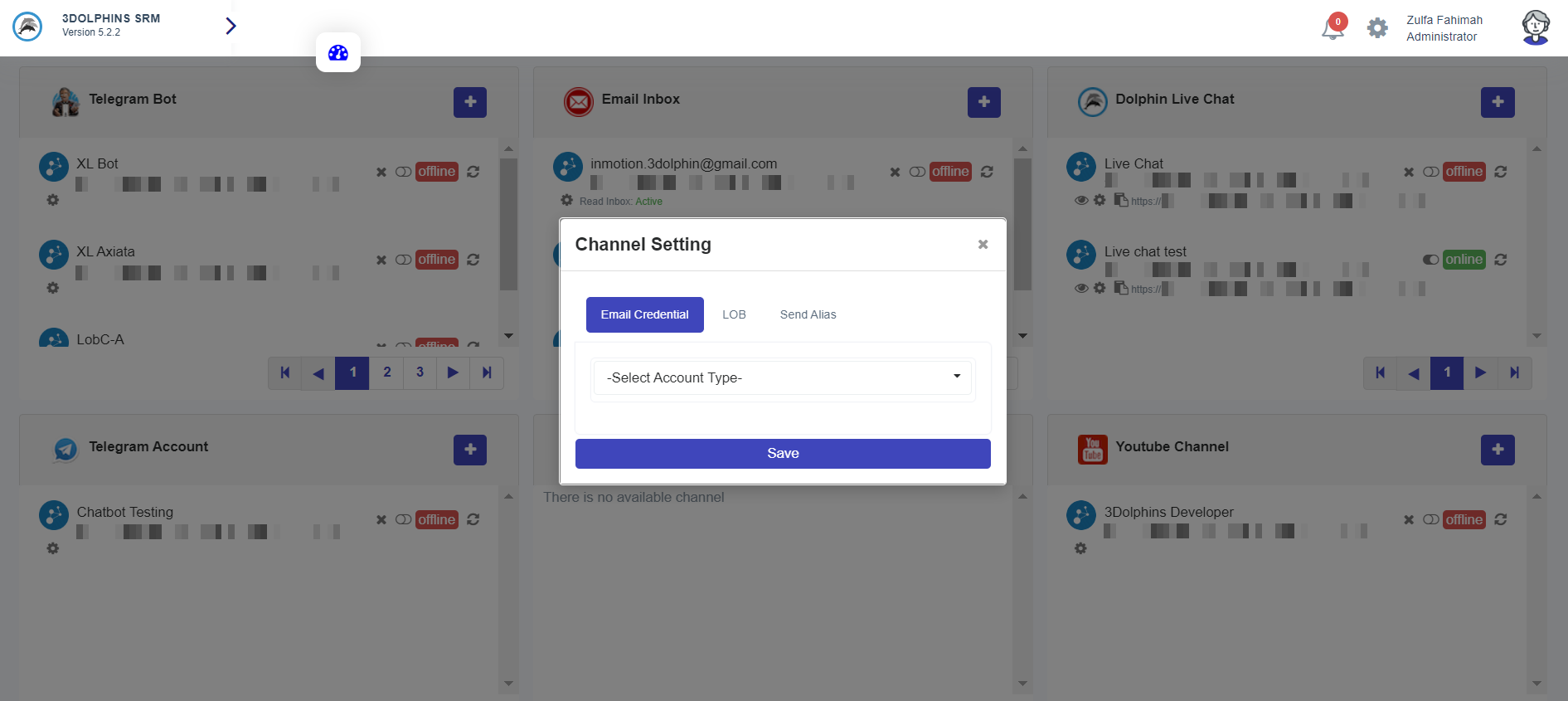Click the dashboard speedometer icon
This screenshot has height=701, width=1568.
pos(338,53)
